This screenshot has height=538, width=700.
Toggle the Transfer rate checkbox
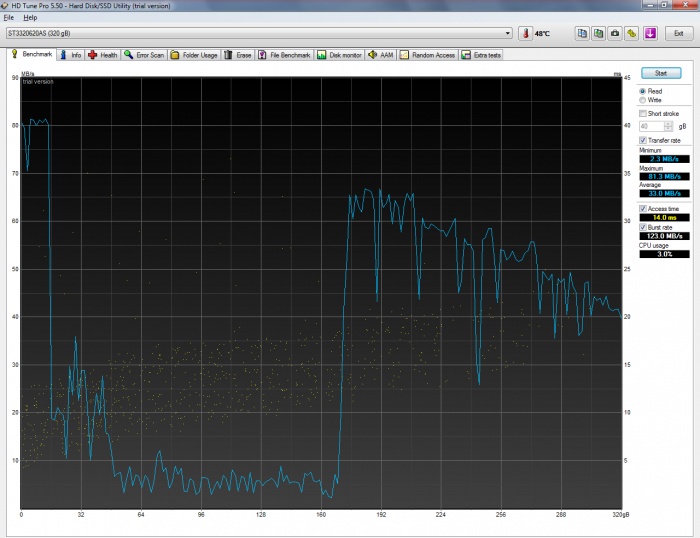click(643, 140)
